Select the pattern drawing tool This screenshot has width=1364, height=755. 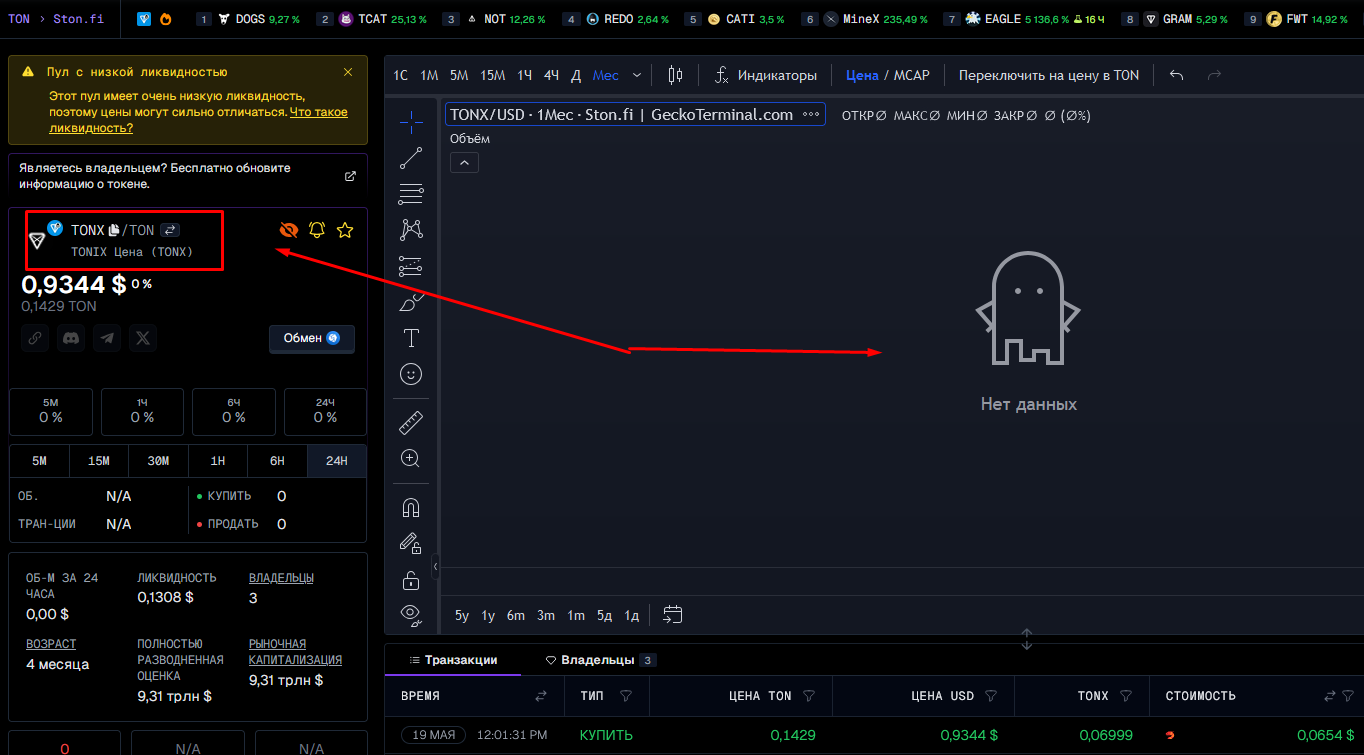click(x=411, y=230)
